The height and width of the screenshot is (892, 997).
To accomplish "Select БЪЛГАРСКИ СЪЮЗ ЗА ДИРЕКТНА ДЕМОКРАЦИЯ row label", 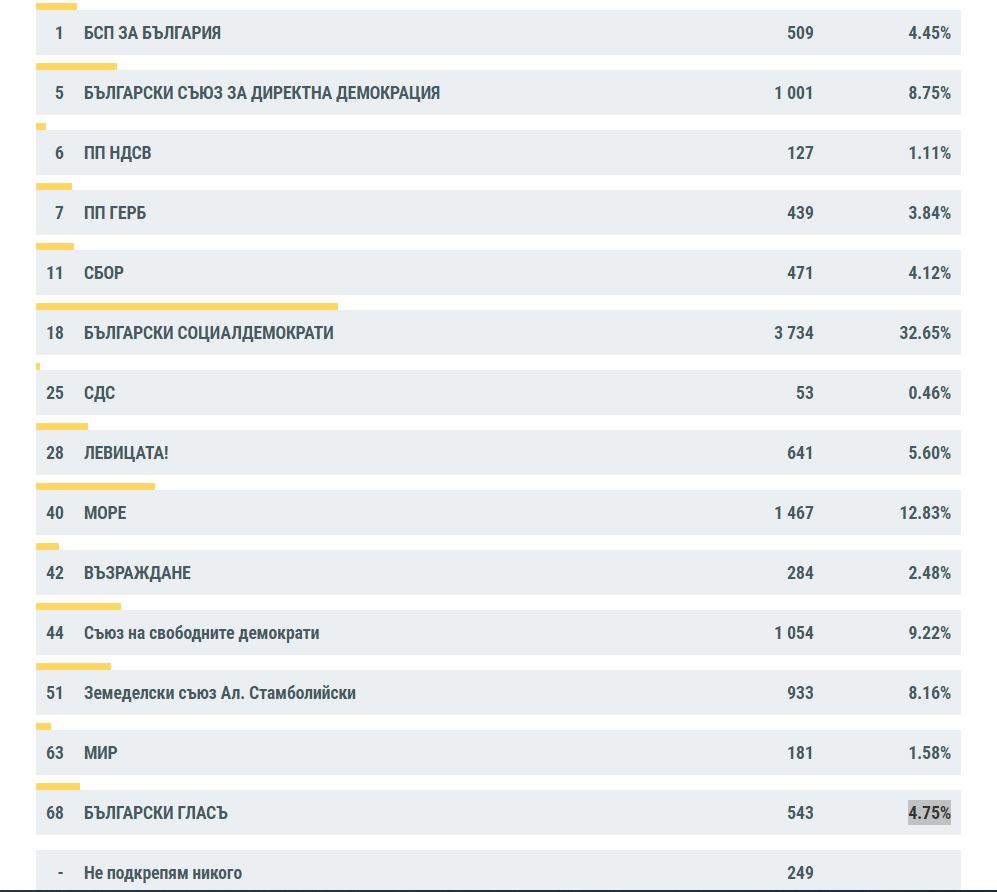I will (x=262, y=93).
